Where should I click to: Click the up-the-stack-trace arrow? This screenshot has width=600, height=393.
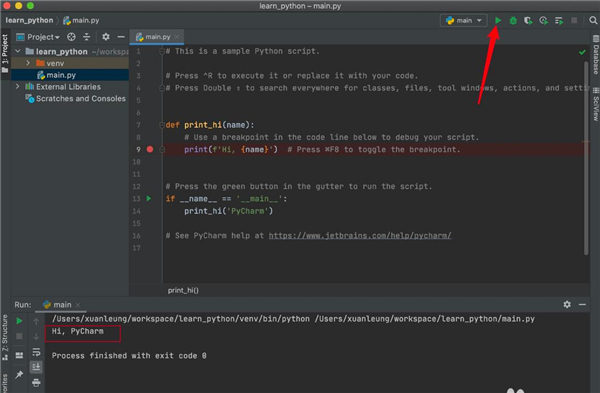[x=36, y=321]
